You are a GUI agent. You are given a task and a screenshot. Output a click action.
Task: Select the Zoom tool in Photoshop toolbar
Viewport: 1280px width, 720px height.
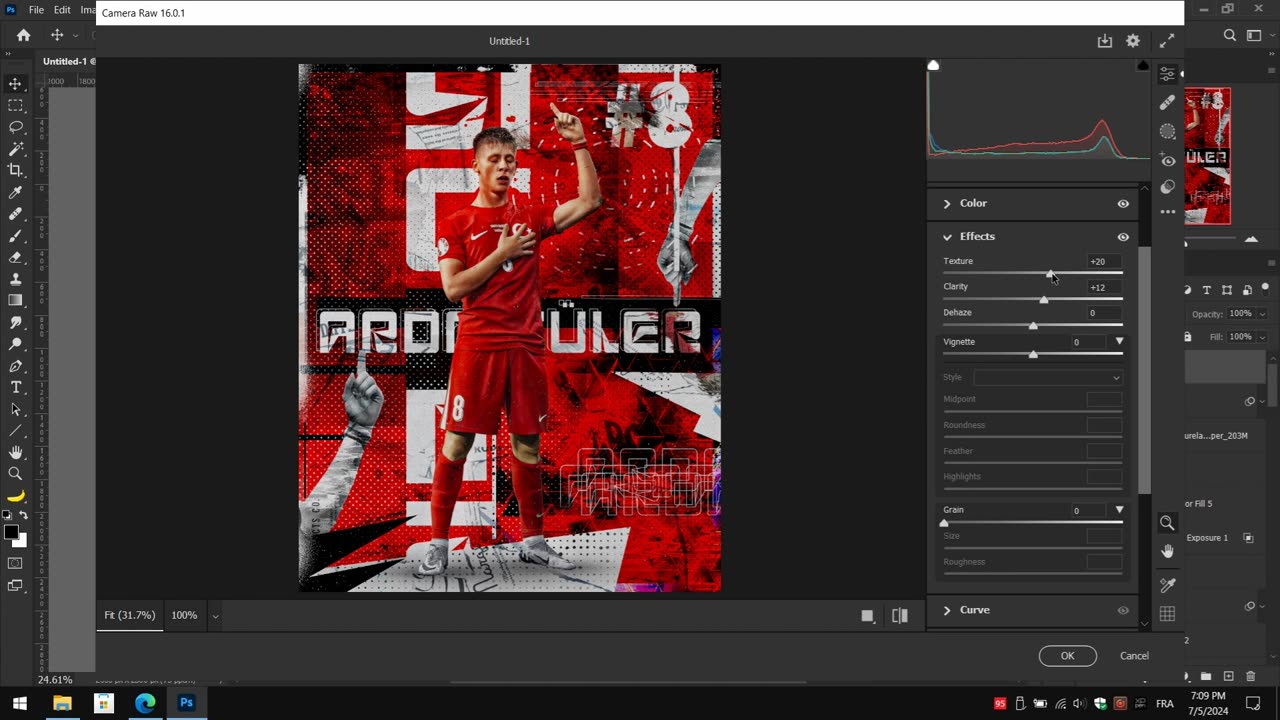click(x=15, y=474)
